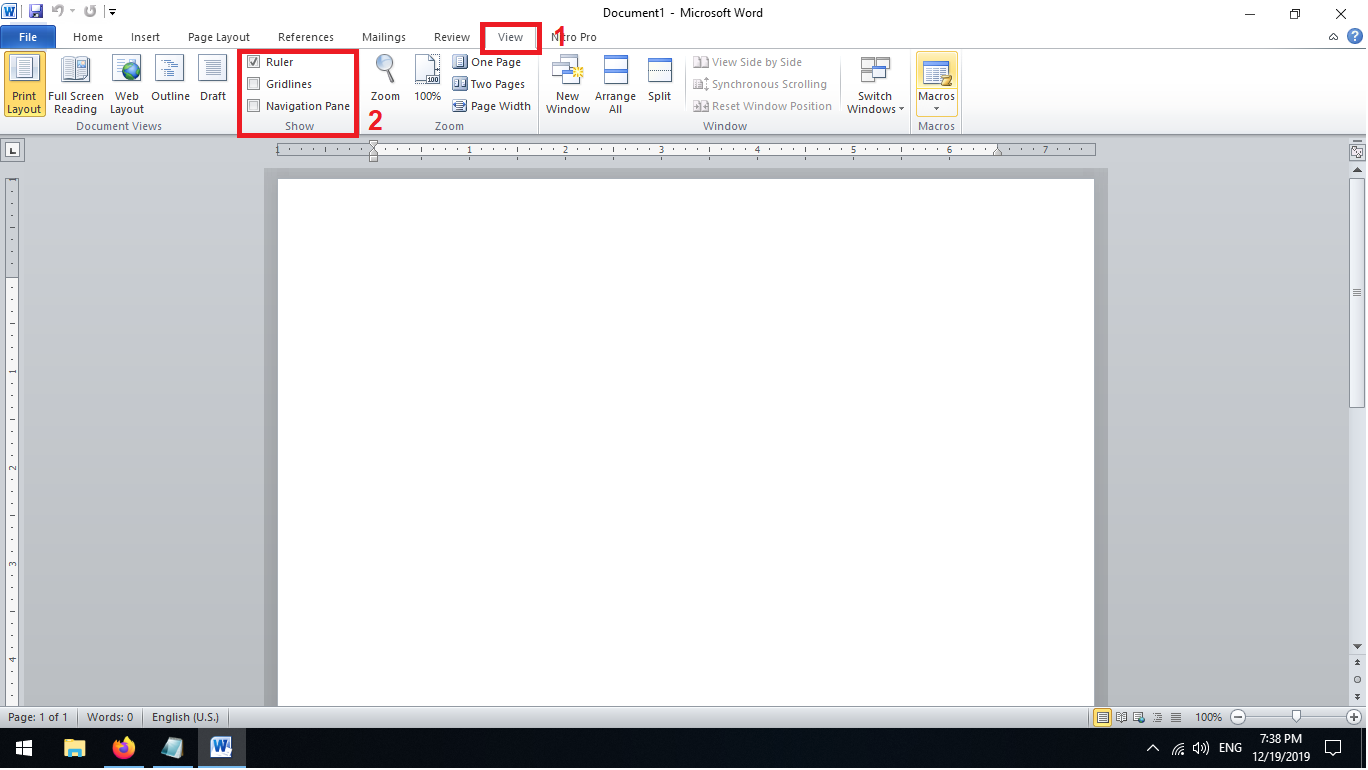Uncheck the Ruler checkbox
Image resolution: width=1368 pixels, height=770 pixels.
tap(254, 62)
